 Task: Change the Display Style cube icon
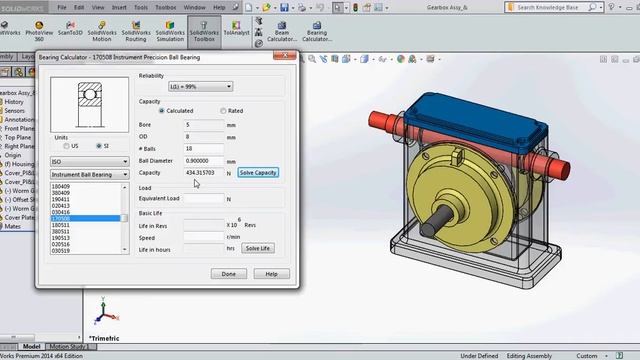coord(364,59)
